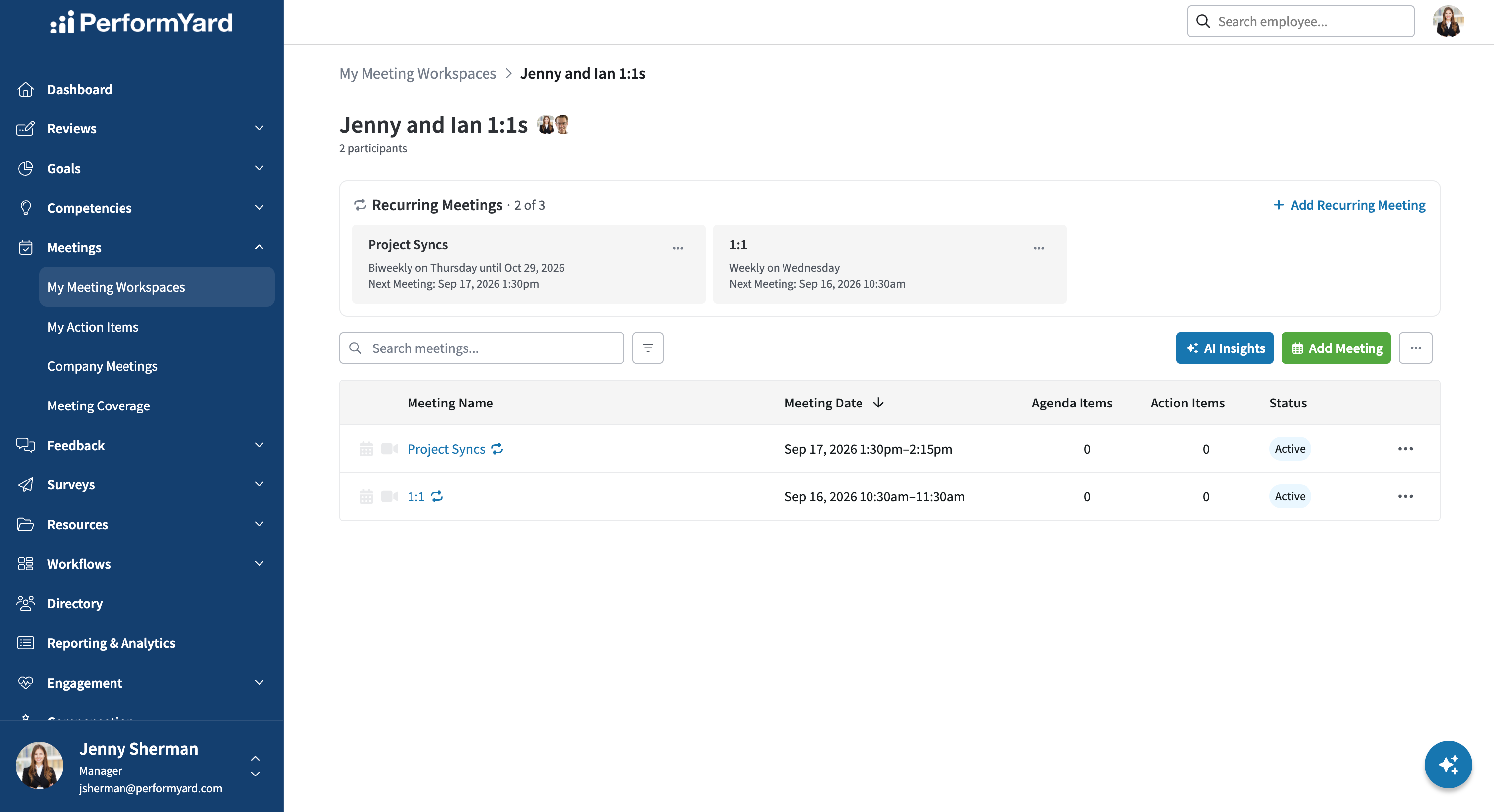Open the meetings filter icon button
This screenshot has width=1494, height=812.
648,348
